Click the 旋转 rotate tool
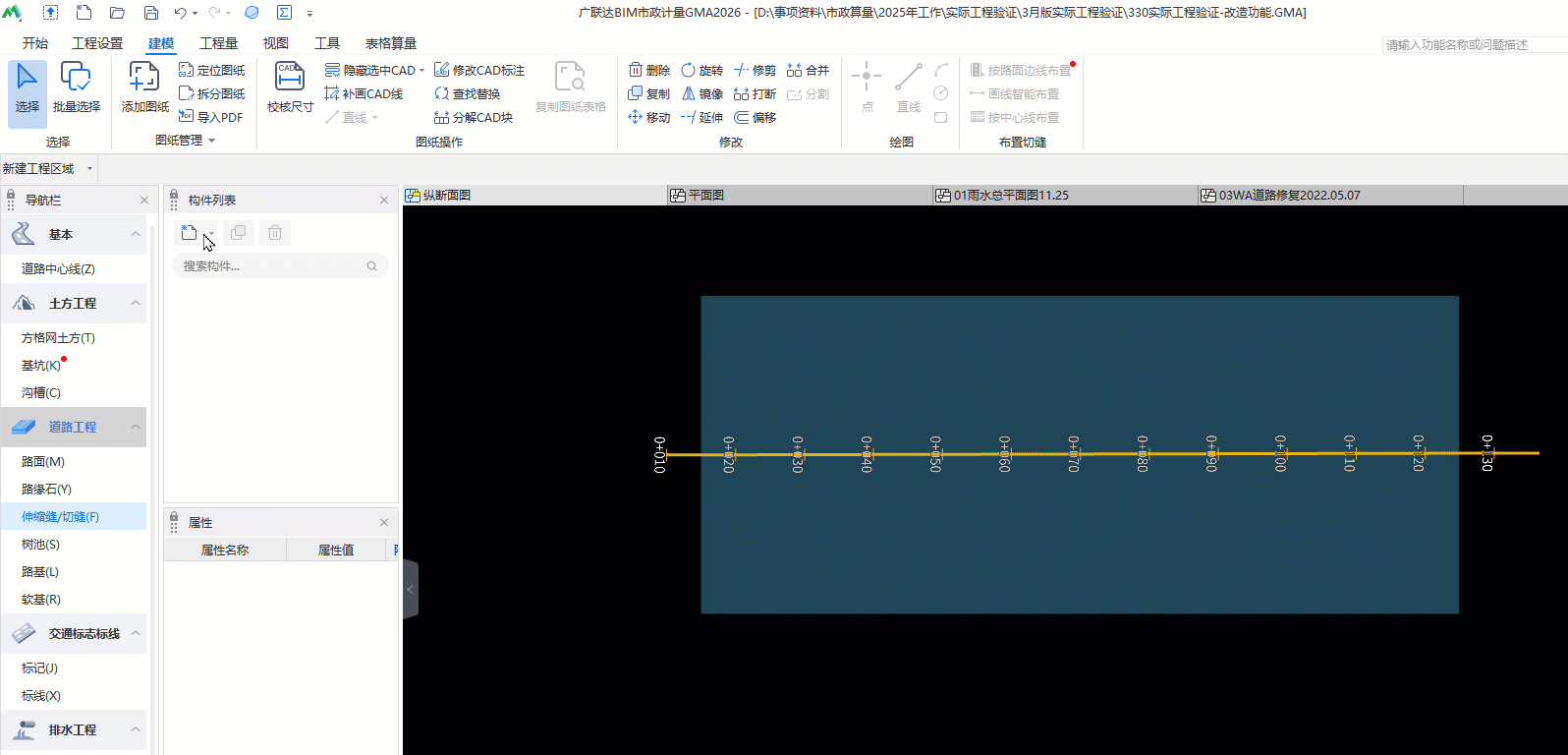Viewport: 1568px width, 755px height. (701, 70)
